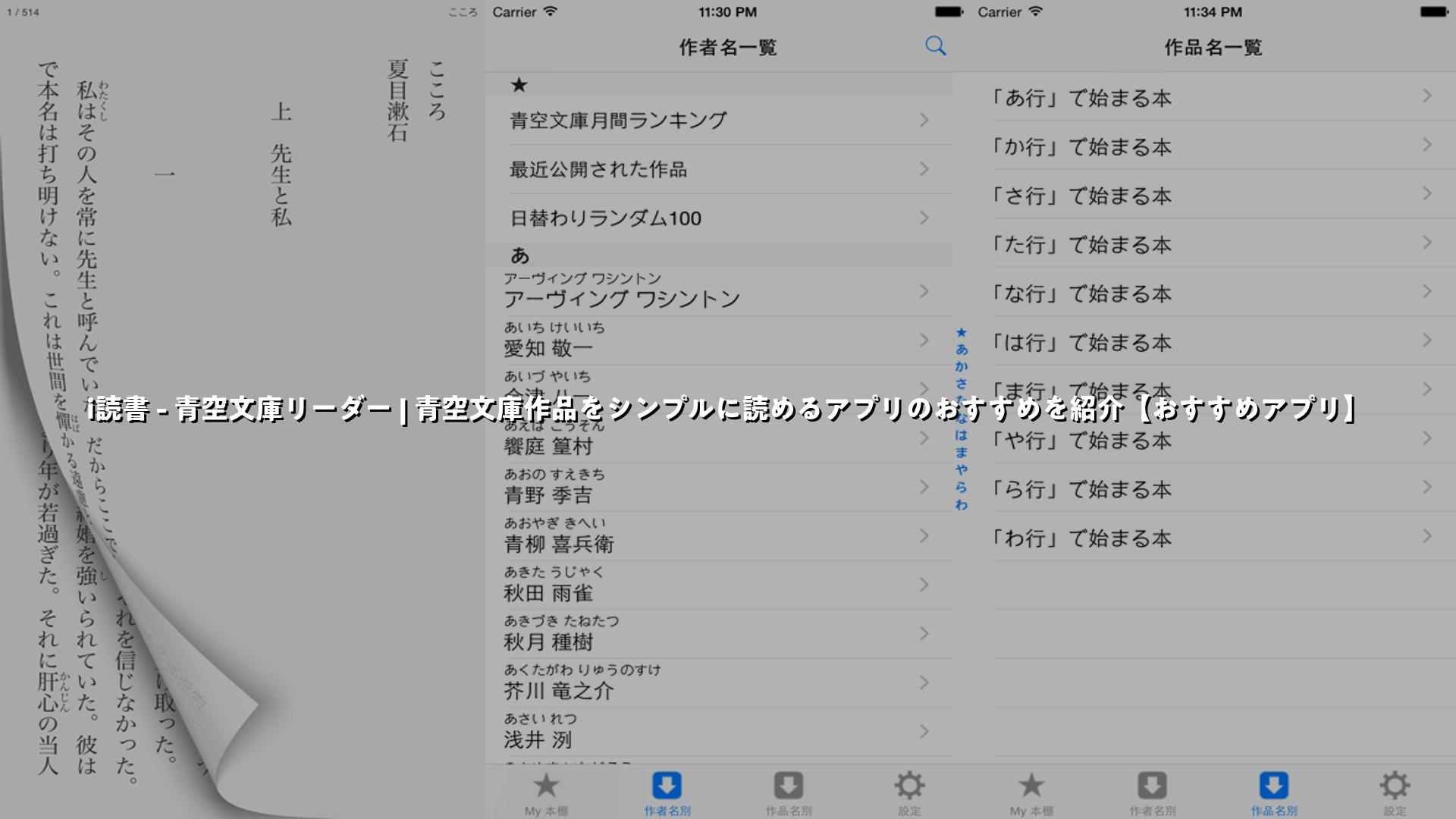Screen dimensions: 1456x819
Task: Tap Wi-Fi icon in author screen status bar
Action: click(551, 11)
